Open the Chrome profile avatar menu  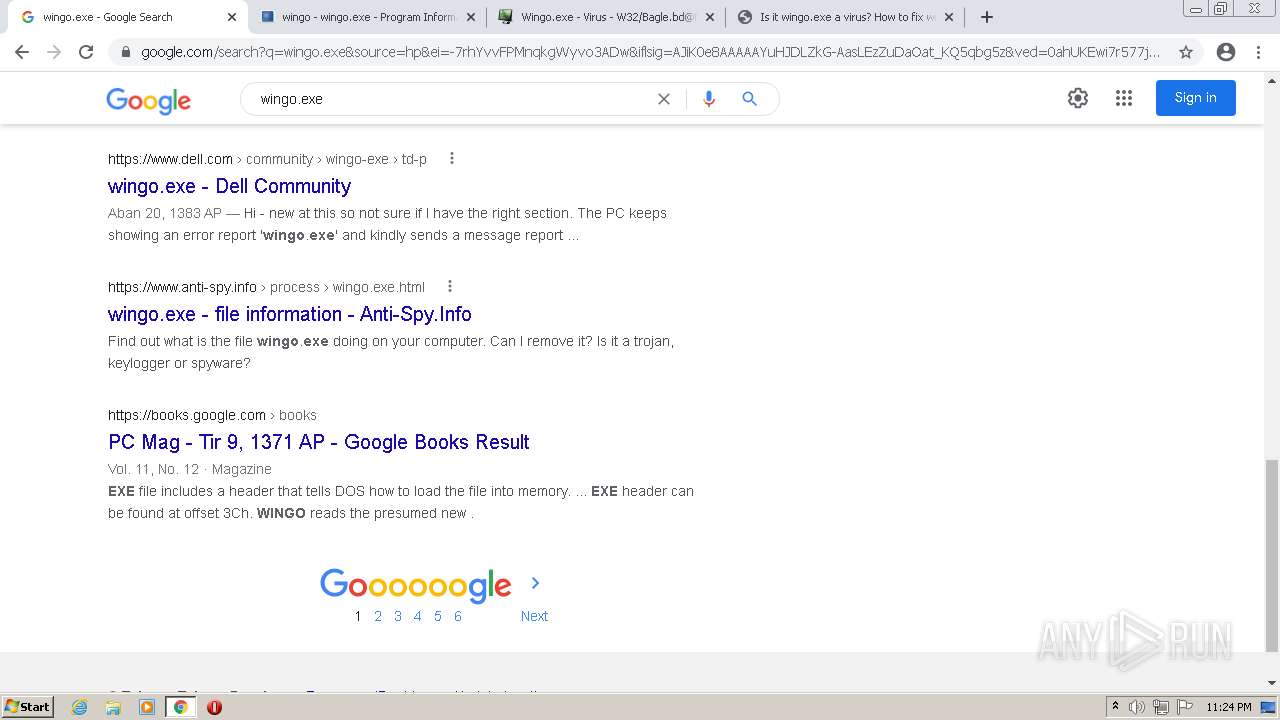pos(1226,52)
